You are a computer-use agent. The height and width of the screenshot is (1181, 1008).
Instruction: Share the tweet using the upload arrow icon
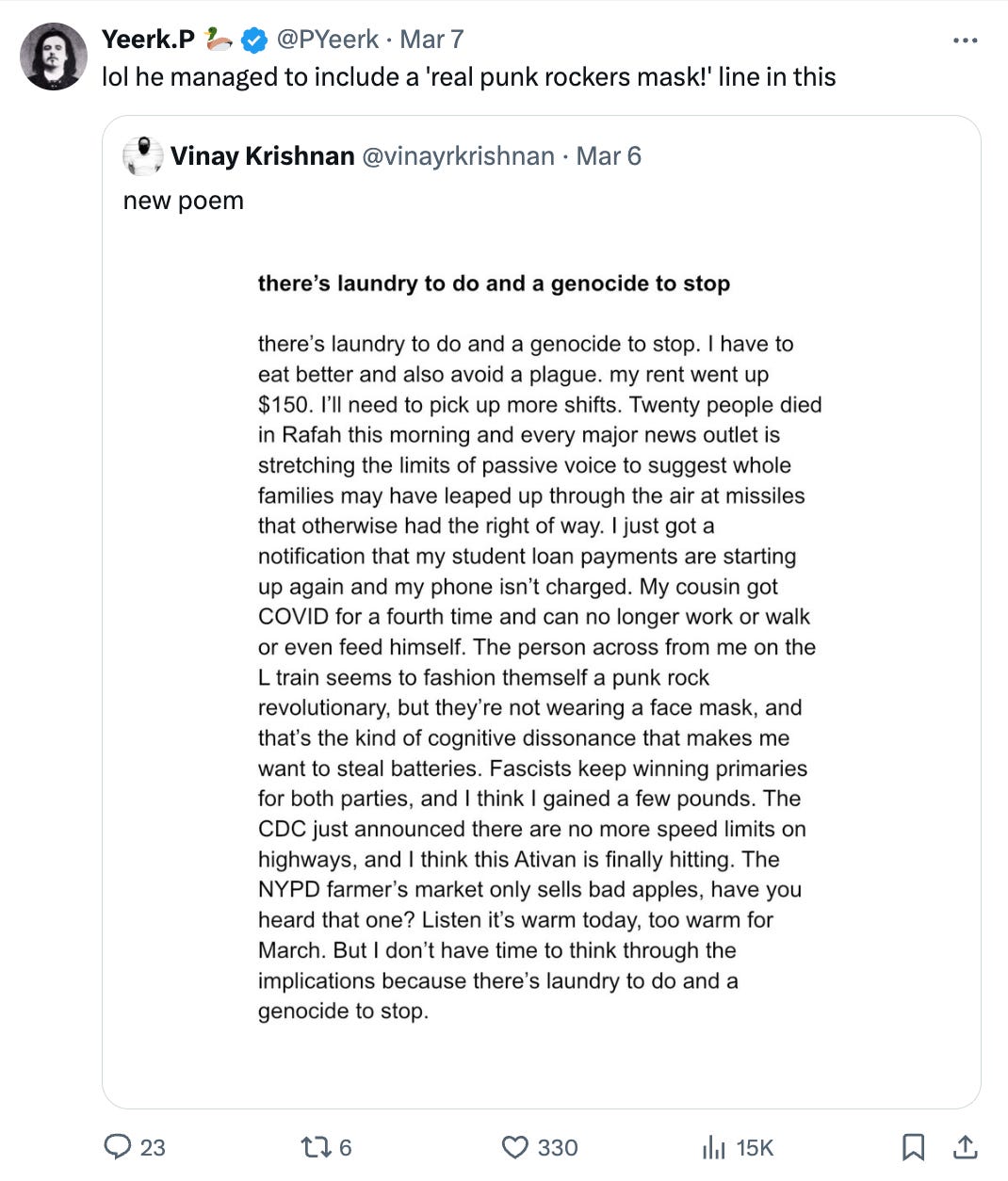click(965, 1146)
